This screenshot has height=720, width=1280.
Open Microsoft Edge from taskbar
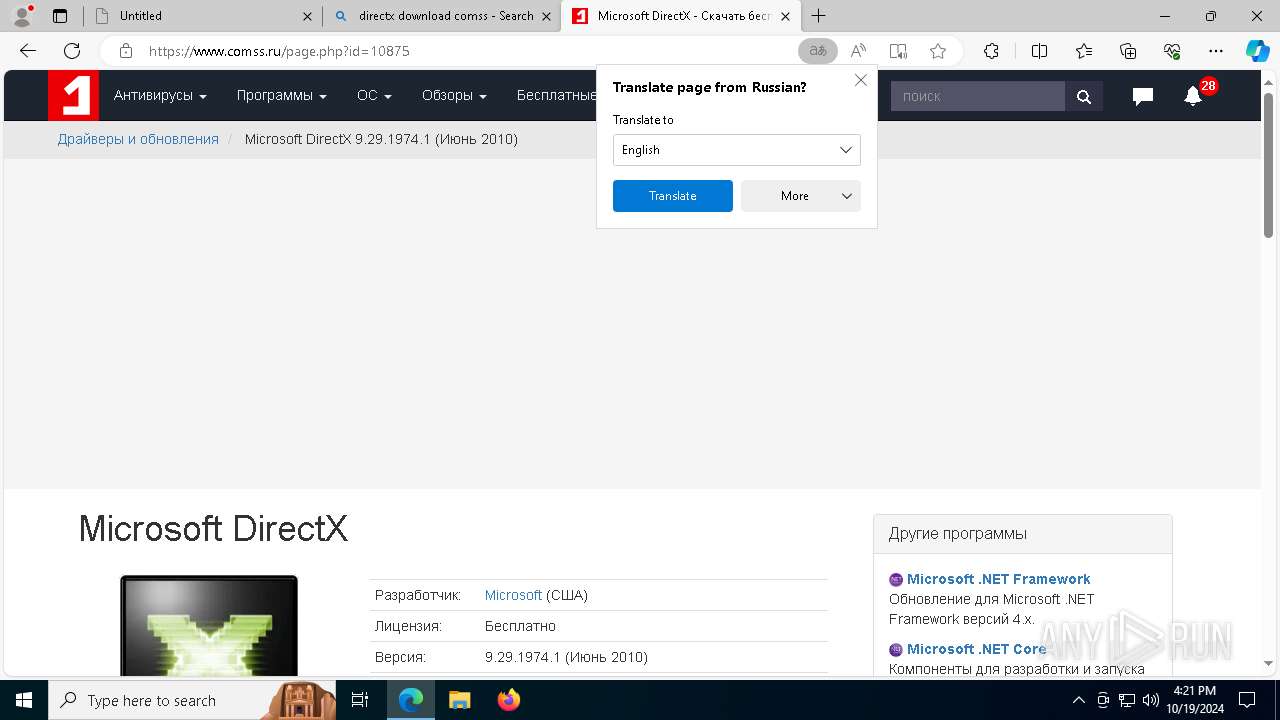[x=411, y=700]
